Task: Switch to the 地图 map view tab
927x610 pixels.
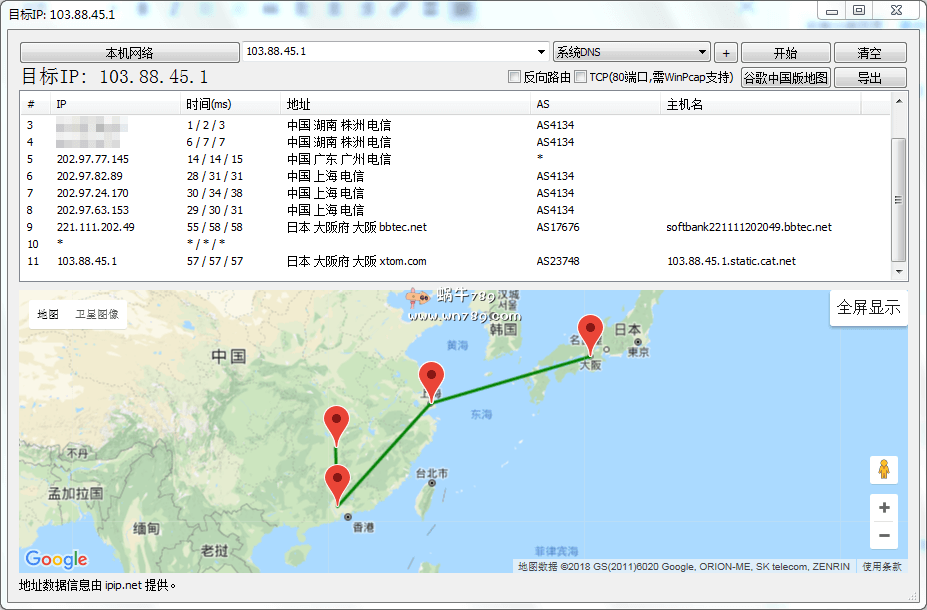Action: pos(48,313)
